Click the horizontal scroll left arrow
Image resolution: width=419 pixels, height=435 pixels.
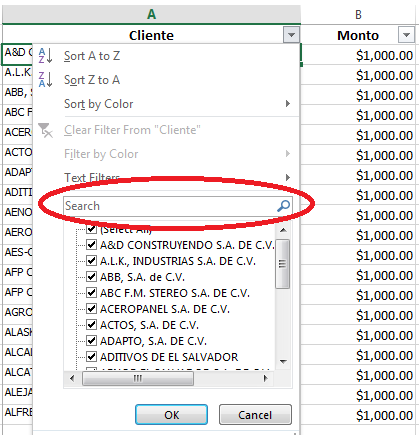tap(72, 378)
